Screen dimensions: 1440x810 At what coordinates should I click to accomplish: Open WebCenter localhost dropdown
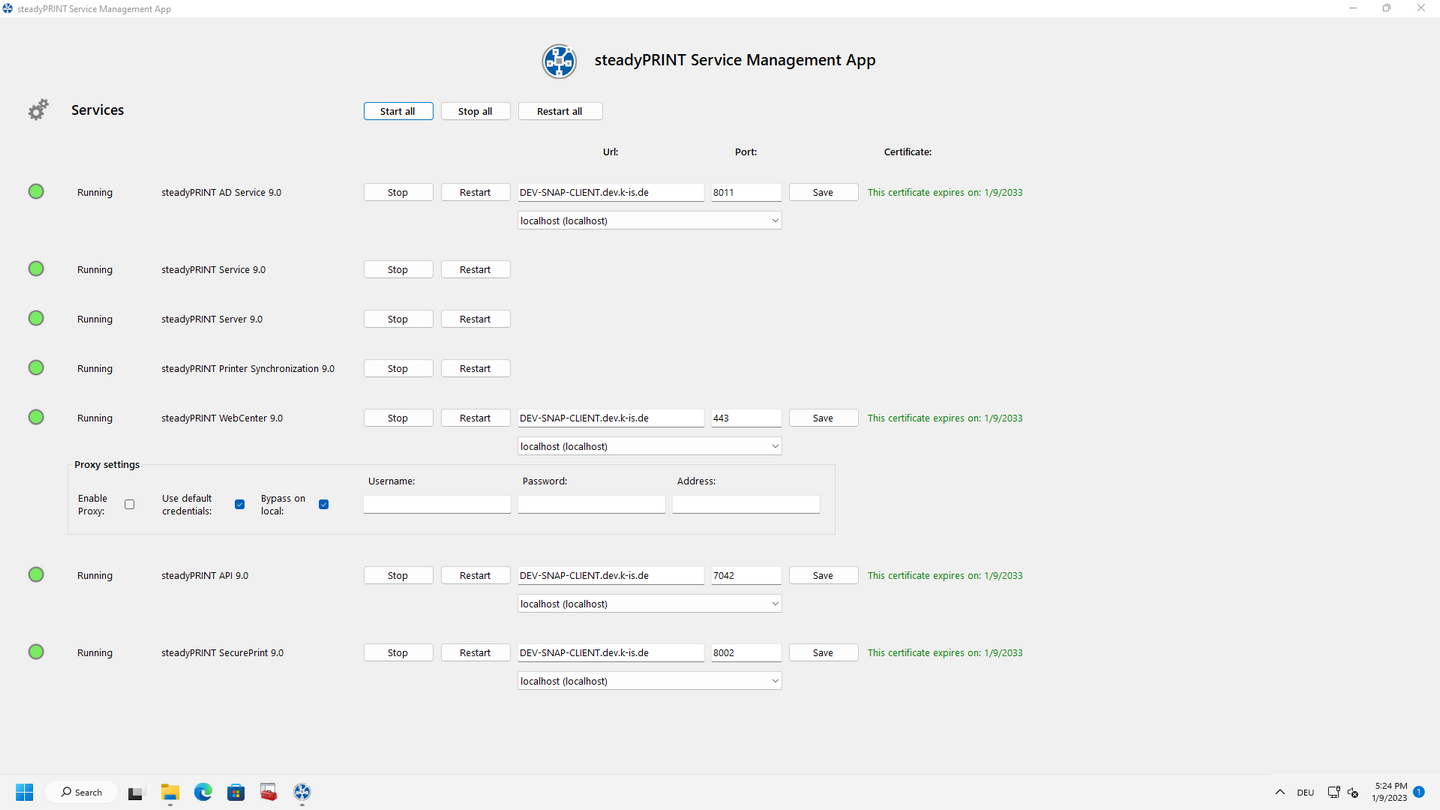point(650,447)
